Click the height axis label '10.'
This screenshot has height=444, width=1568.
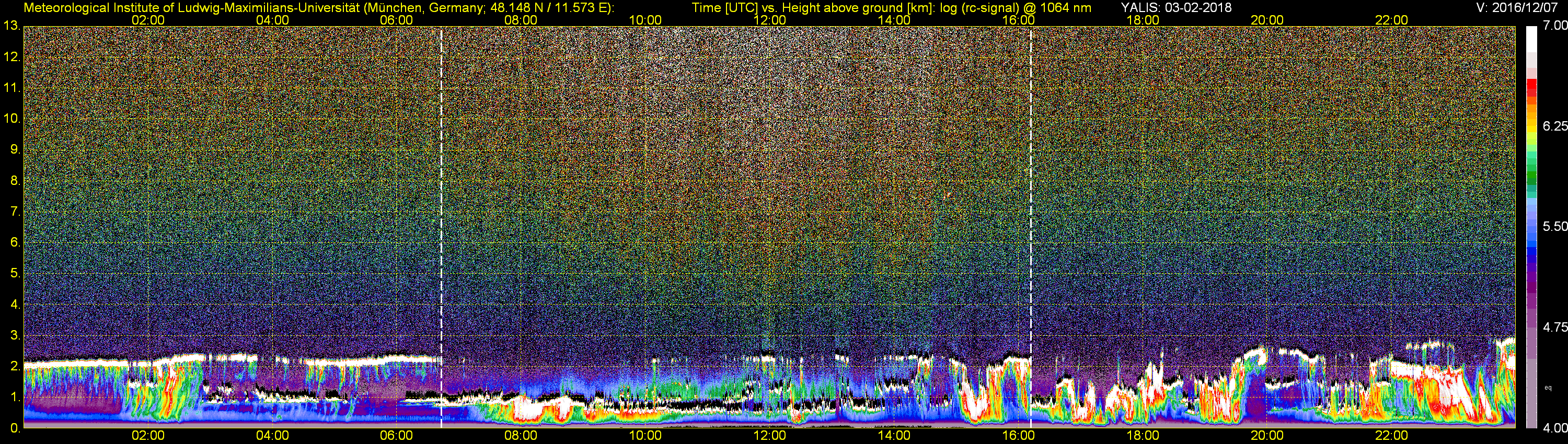(x=11, y=119)
